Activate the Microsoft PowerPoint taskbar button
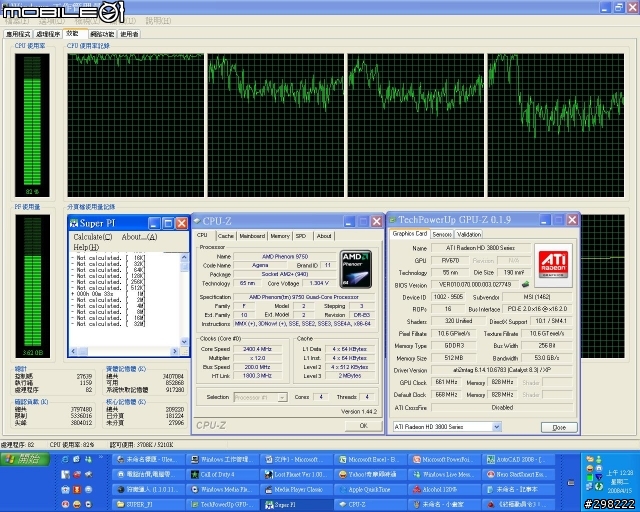This screenshot has width=640, height=512. tap(444, 460)
